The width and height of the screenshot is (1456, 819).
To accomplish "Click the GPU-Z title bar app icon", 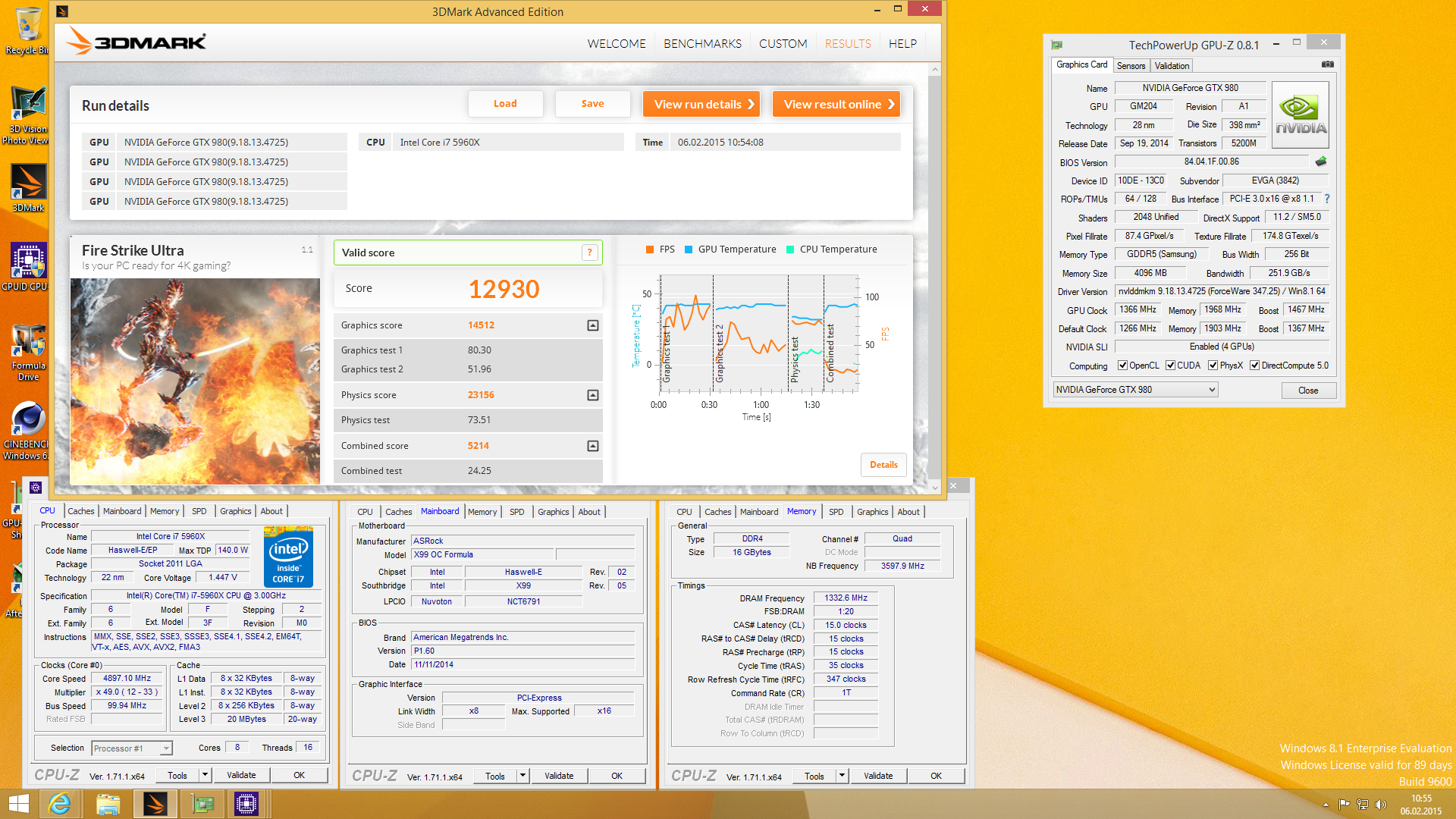I will pyautogui.click(x=1056, y=45).
